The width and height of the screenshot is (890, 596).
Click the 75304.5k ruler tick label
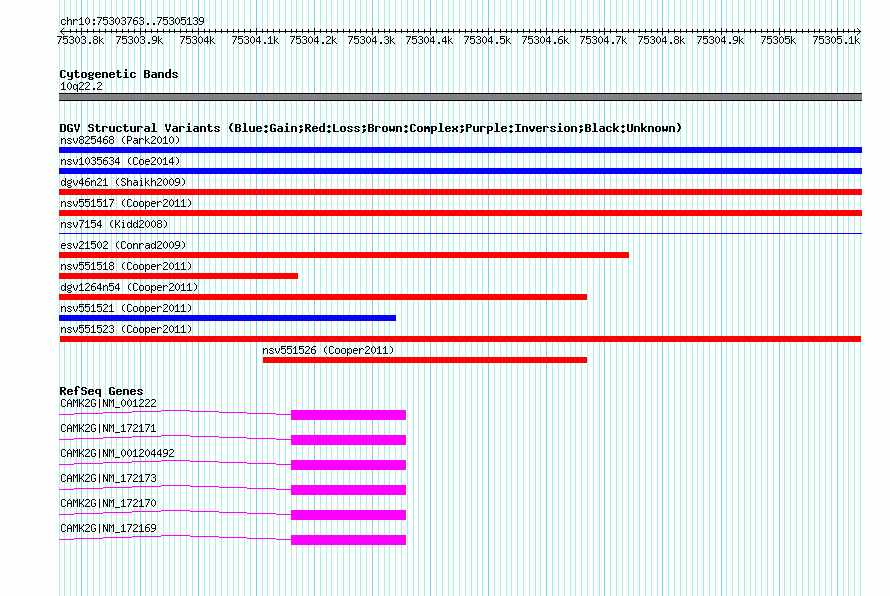[x=487, y=40]
